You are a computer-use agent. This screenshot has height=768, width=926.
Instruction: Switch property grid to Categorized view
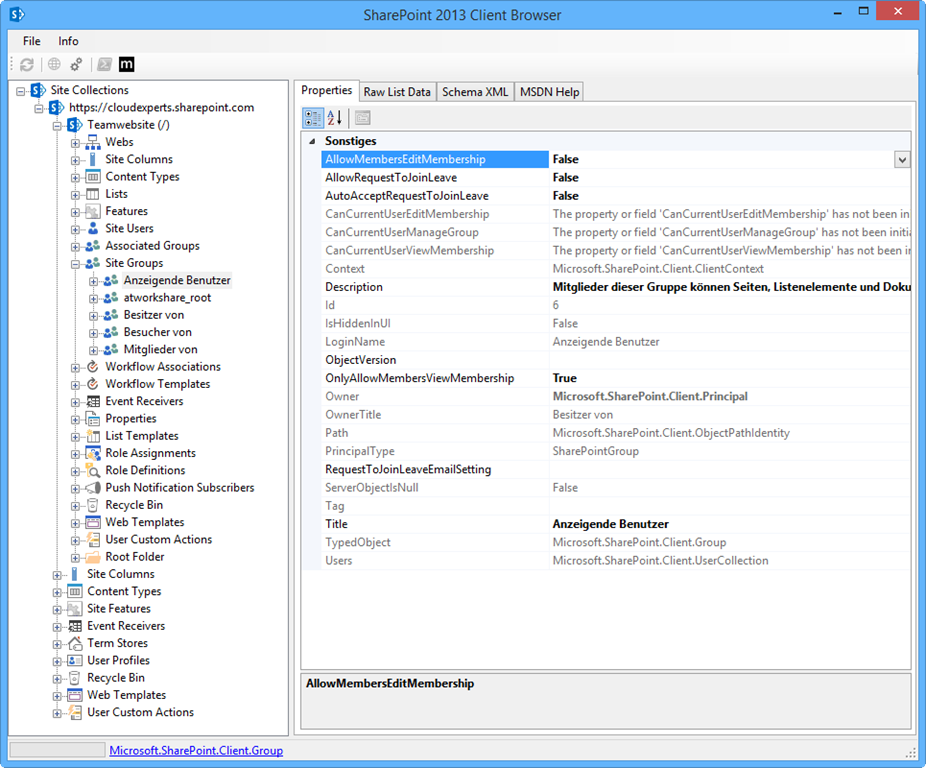pos(313,118)
